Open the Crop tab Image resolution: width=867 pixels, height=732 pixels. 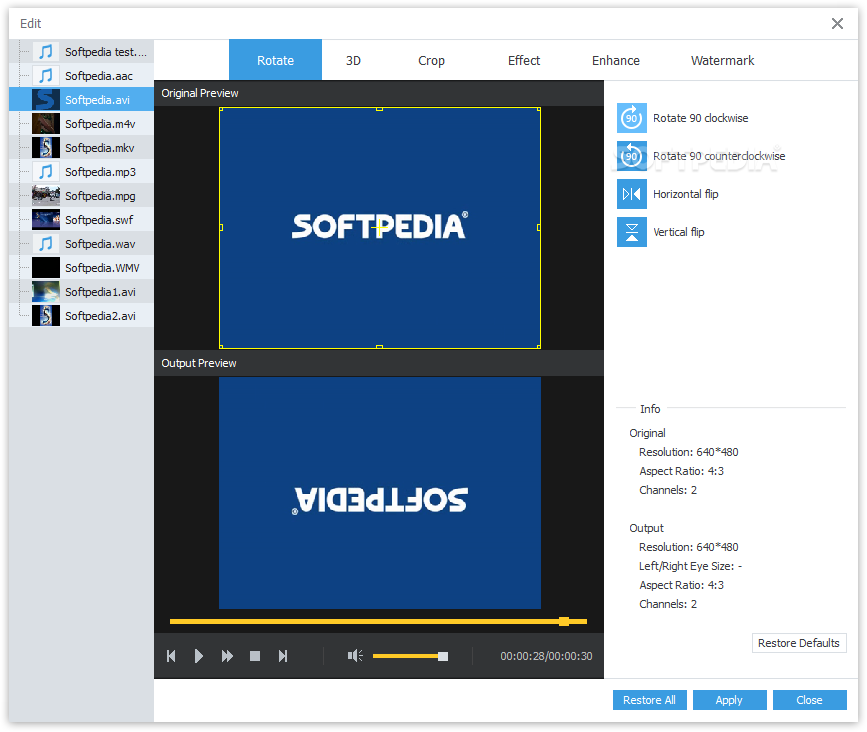click(431, 60)
